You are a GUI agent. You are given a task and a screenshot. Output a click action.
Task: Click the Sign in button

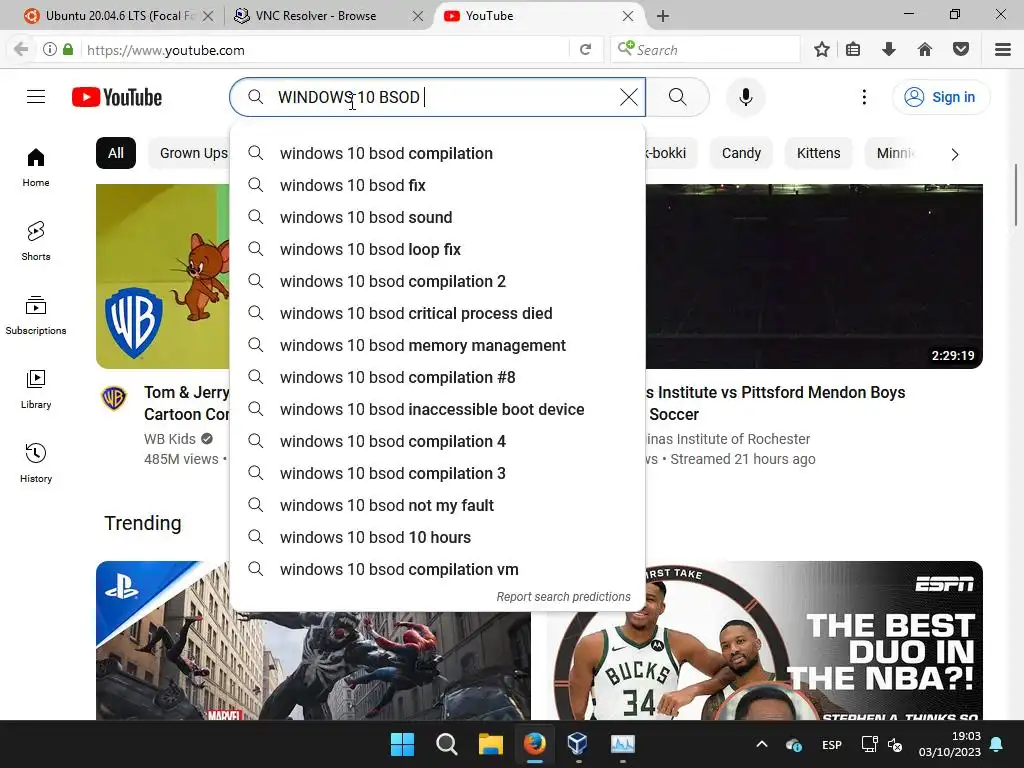[x=940, y=97]
